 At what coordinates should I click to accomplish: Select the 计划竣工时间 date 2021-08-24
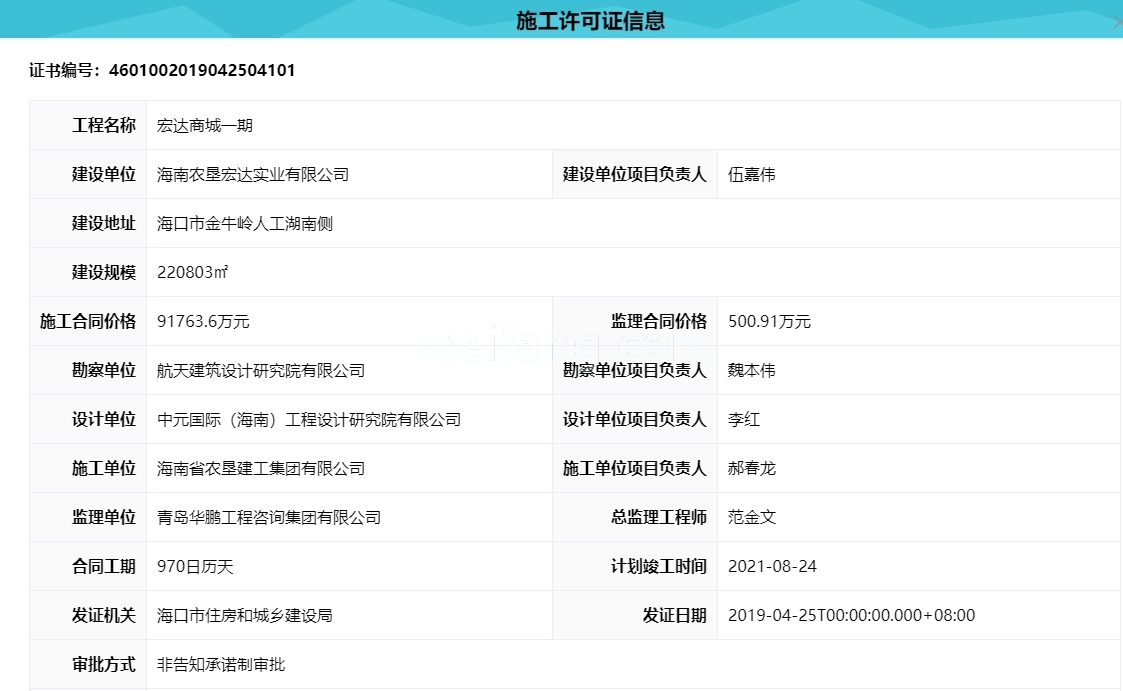(772, 566)
